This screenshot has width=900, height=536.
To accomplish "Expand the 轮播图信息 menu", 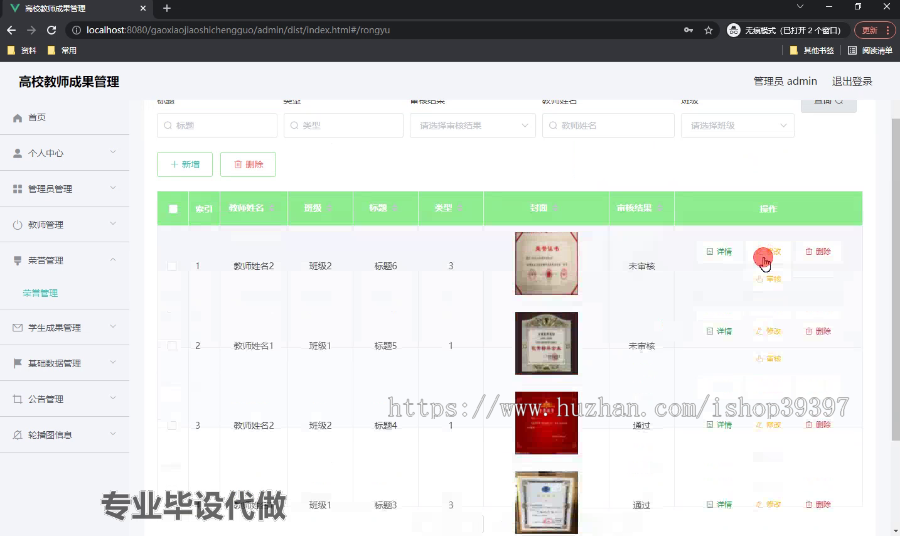I will (x=64, y=434).
